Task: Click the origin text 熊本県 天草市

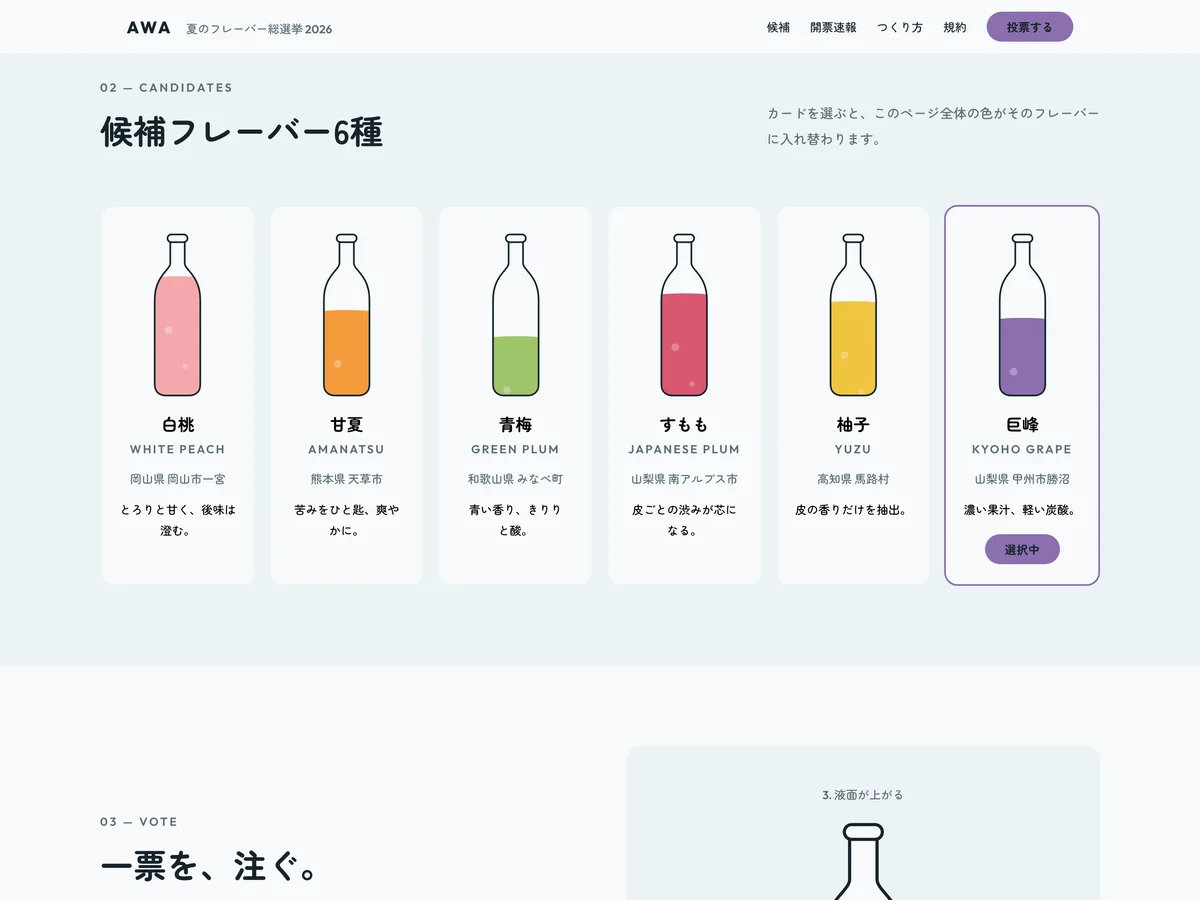Action: [x=347, y=479]
